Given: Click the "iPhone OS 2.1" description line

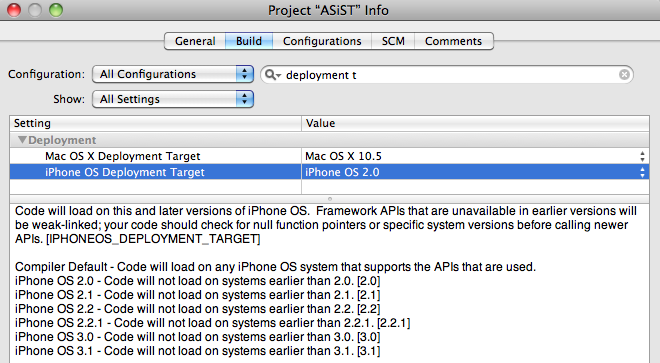Looking at the screenshot, I should tap(197, 295).
